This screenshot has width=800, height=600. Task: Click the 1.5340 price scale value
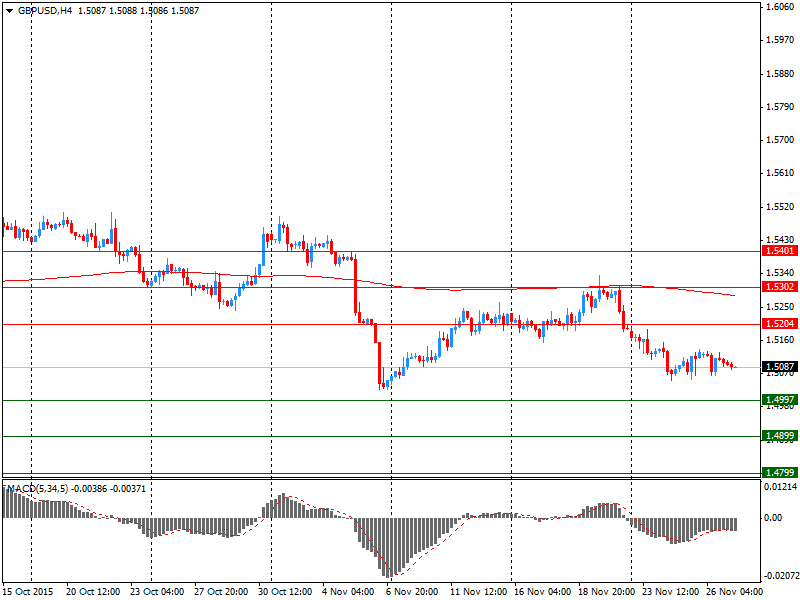[780, 273]
